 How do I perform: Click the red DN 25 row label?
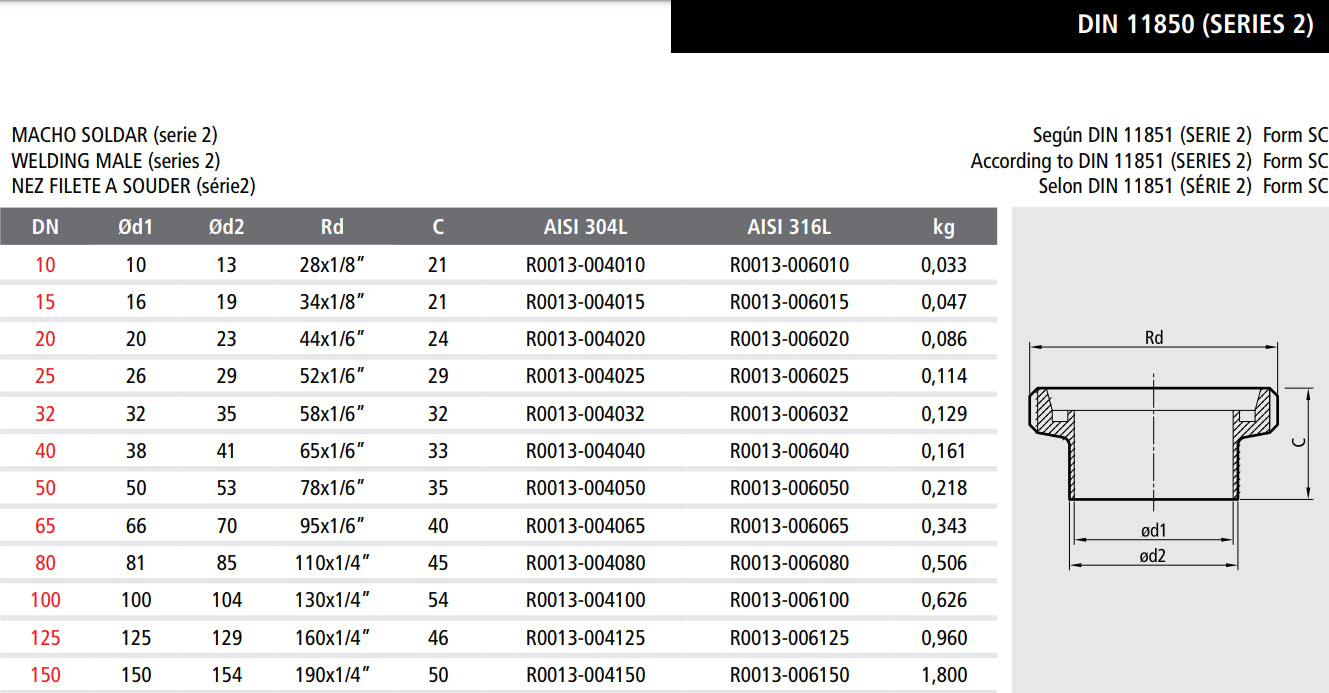pos(45,376)
